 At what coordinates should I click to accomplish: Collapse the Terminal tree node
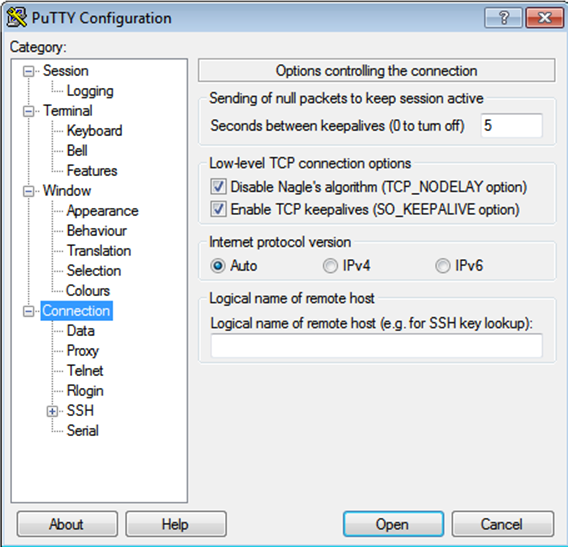tap(28, 111)
